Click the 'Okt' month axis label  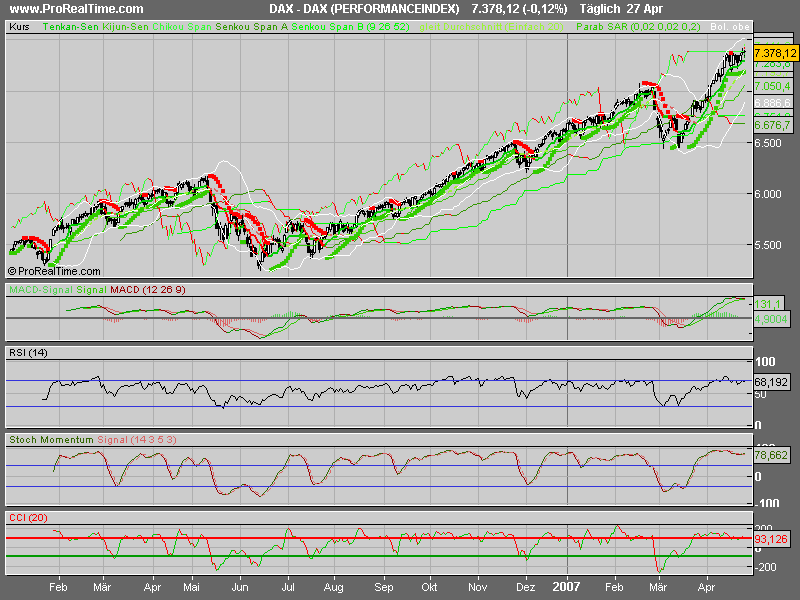[x=429, y=587]
